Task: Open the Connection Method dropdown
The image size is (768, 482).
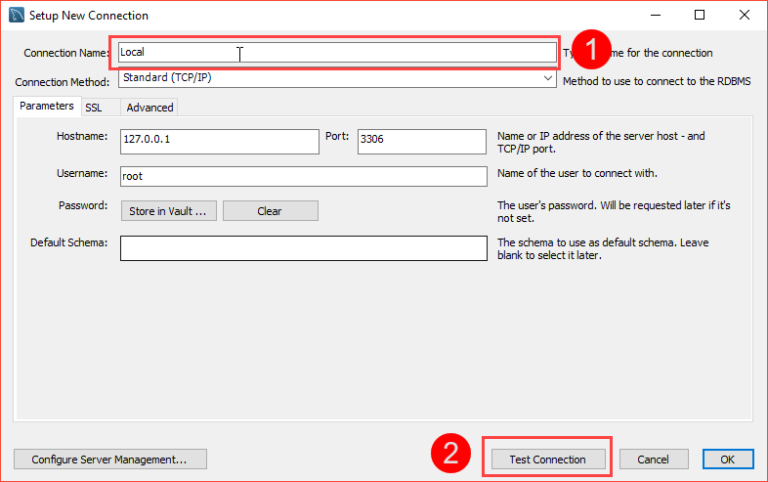Action: pos(337,78)
